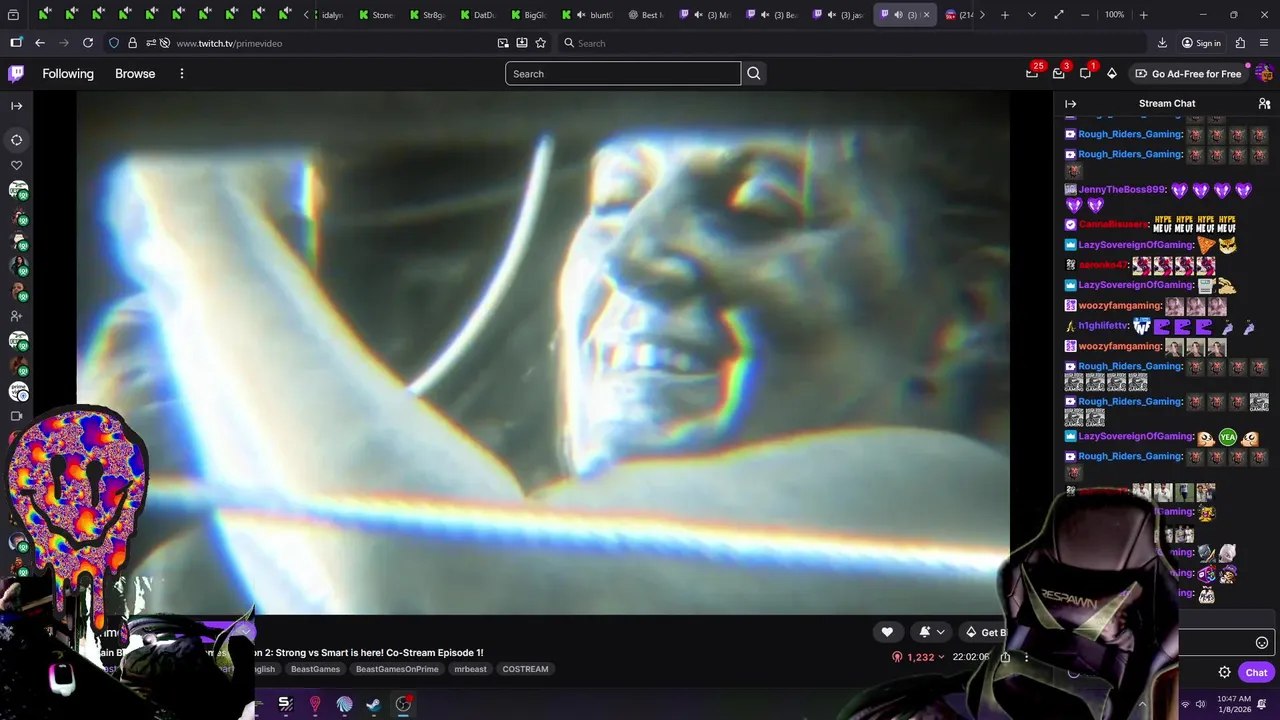Mute the active Twitch tab audio

898,15
